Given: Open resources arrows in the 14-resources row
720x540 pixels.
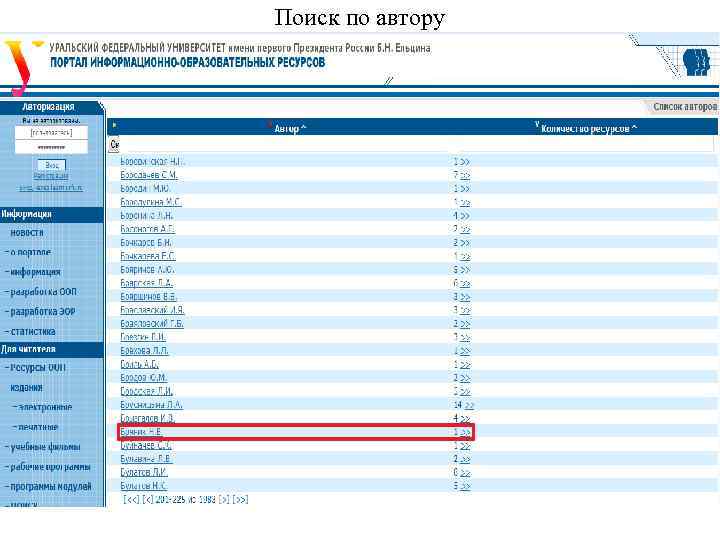Looking at the screenshot, I should [x=469, y=405].
